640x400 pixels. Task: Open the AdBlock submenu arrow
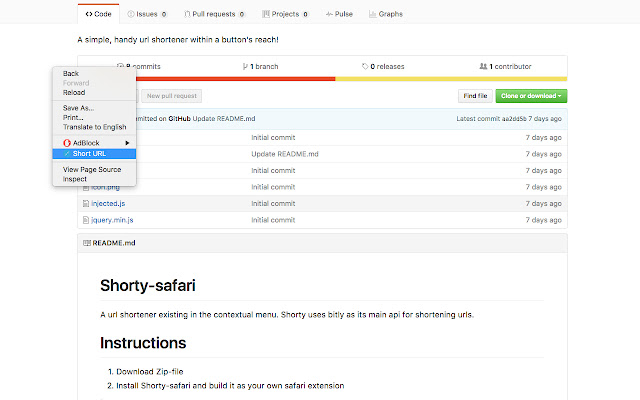(127, 143)
